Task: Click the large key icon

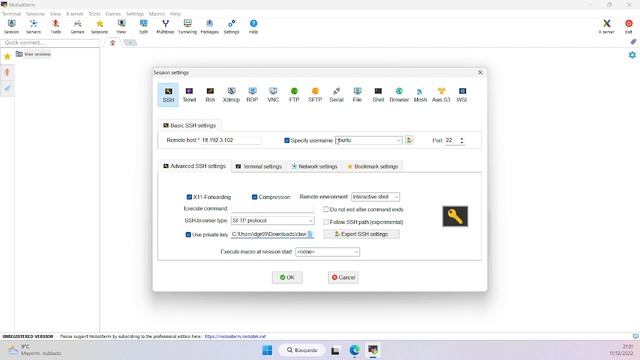Action: [x=455, y=216]
